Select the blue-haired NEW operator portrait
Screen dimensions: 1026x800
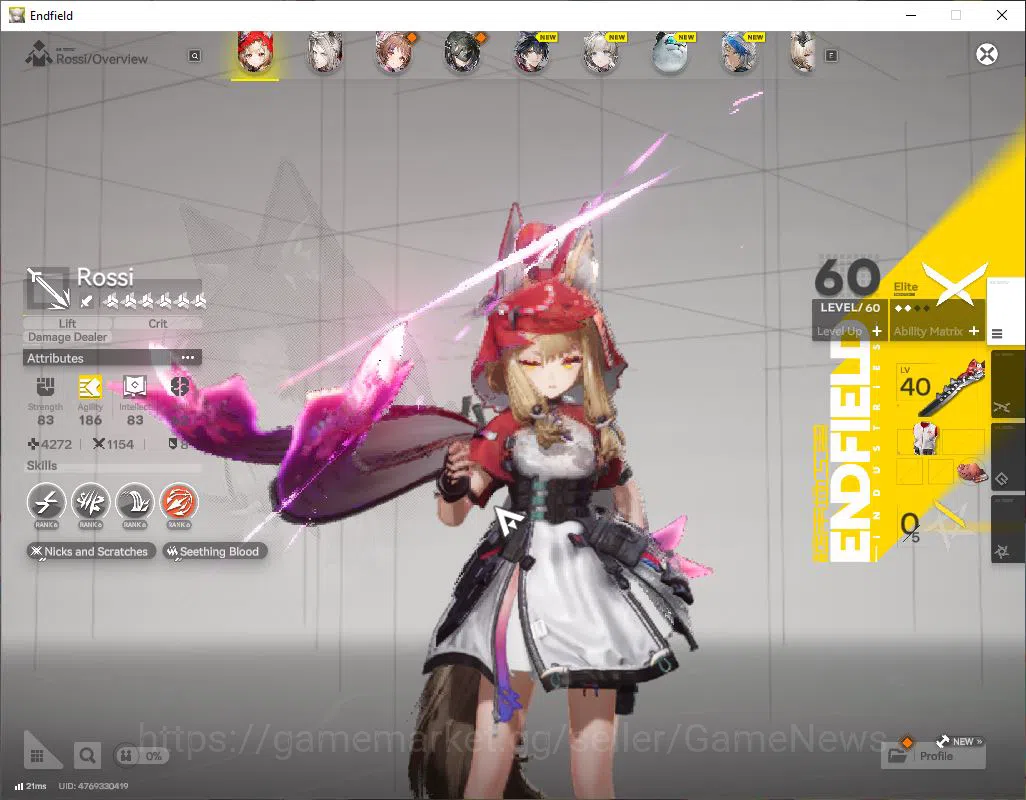tap(739, 52)
